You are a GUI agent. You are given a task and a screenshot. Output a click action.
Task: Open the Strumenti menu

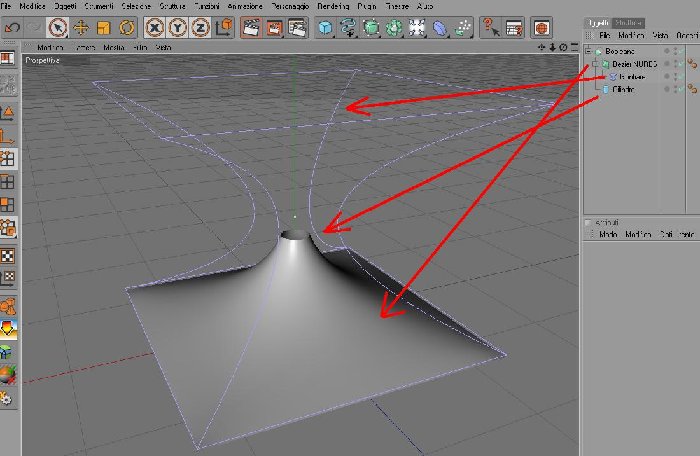coord(98,6)
